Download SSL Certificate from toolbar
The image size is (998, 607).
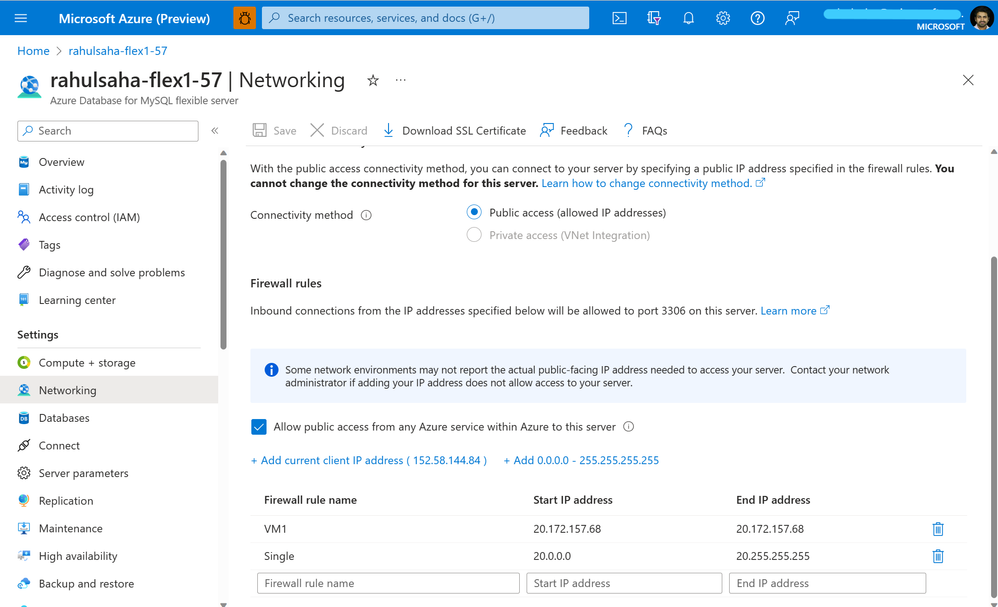454,130
